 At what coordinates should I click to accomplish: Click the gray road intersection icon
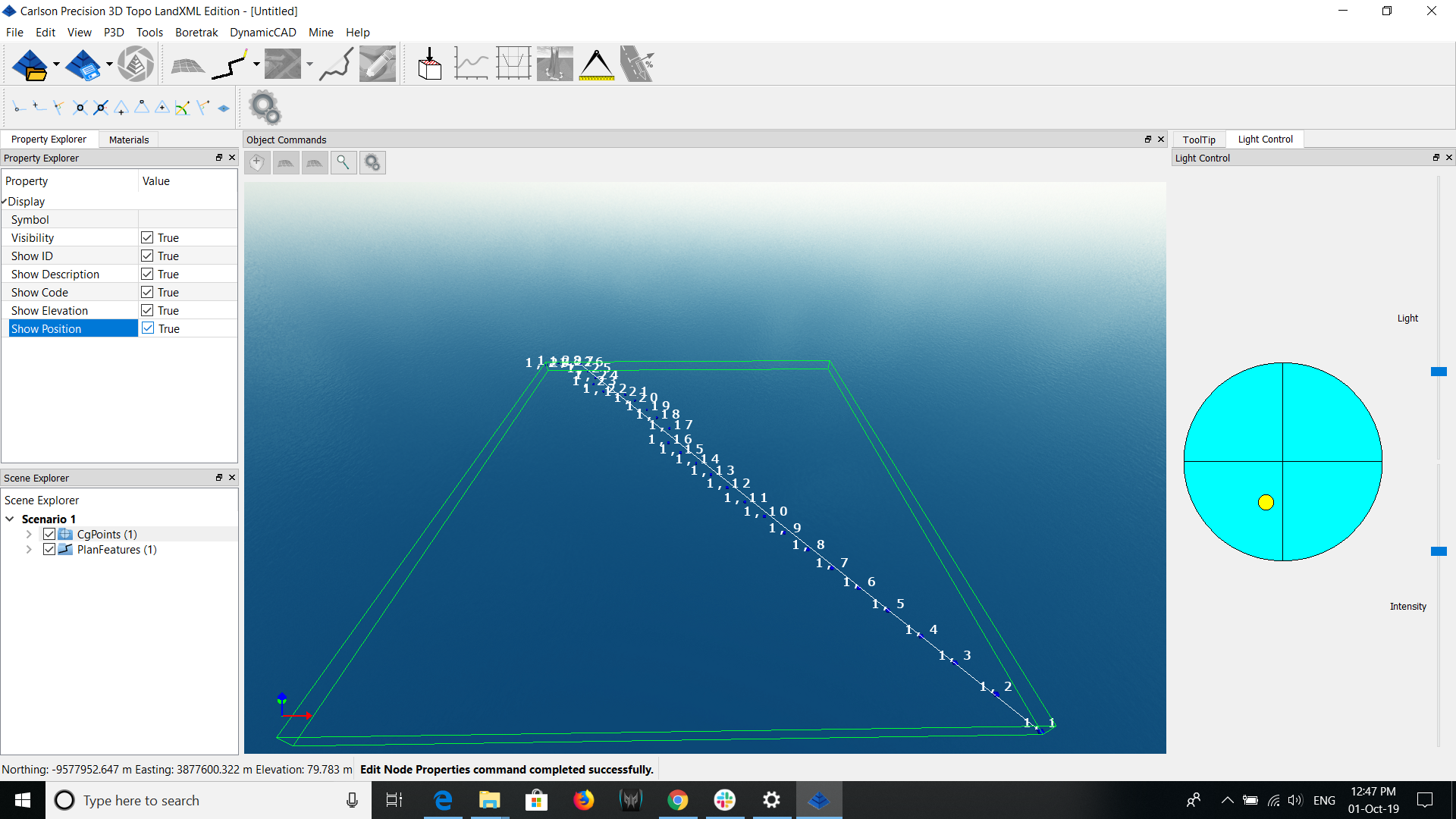(283, 64)
